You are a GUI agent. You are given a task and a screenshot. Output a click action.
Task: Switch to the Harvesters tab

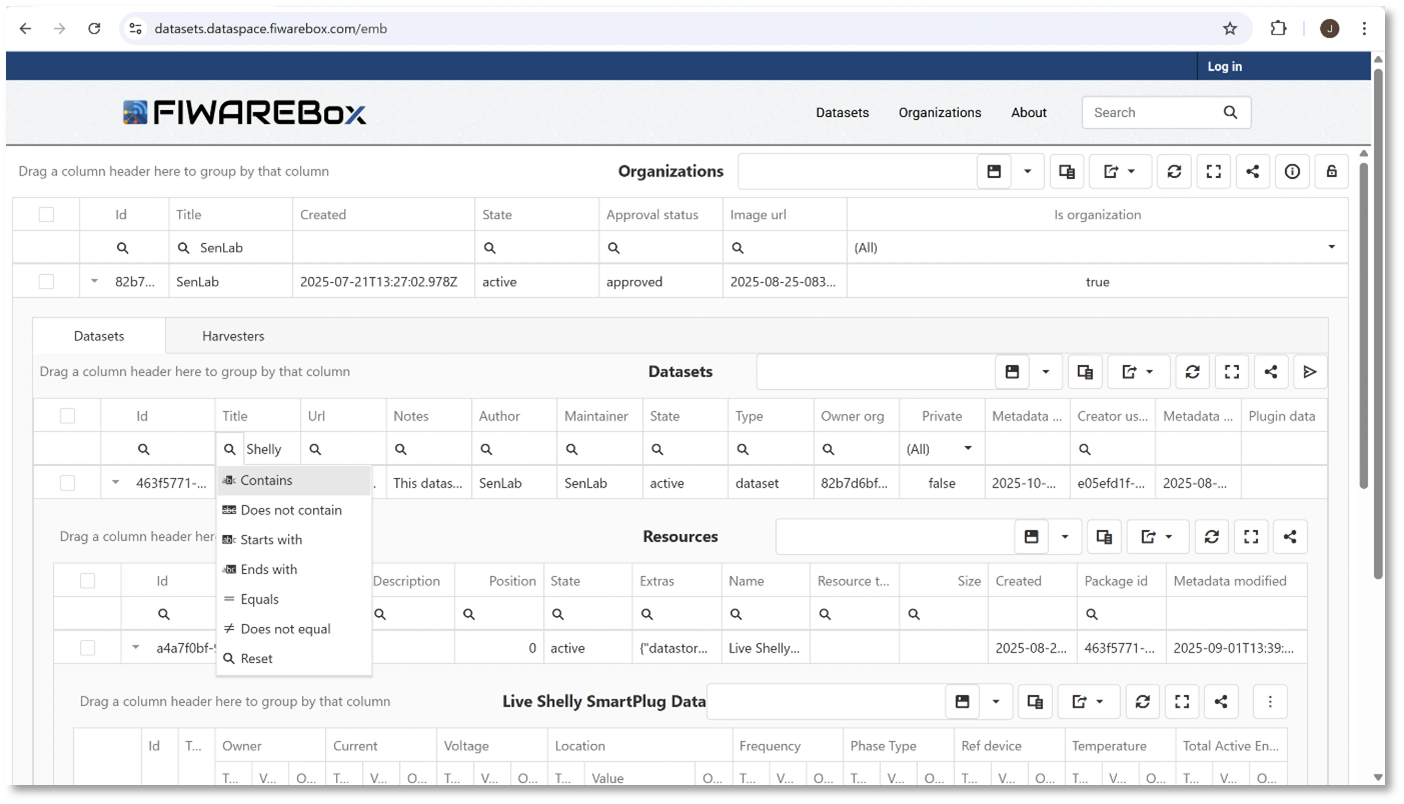[233, 336]
